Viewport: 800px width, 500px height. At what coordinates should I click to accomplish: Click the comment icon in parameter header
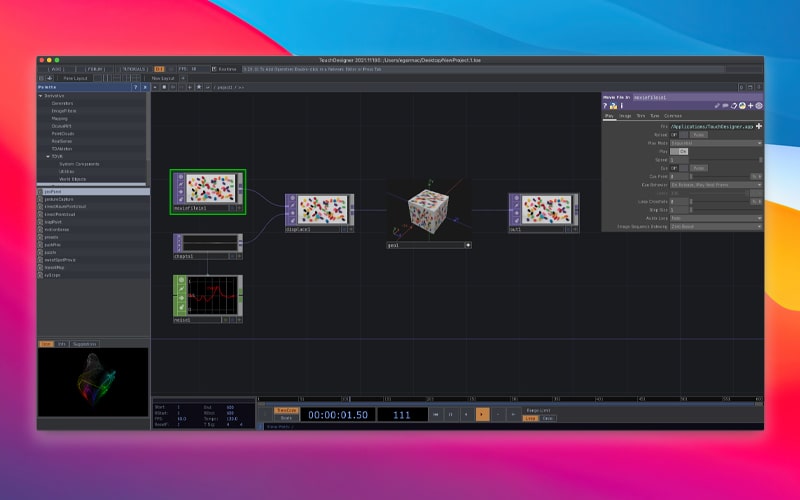click(726, 105)
